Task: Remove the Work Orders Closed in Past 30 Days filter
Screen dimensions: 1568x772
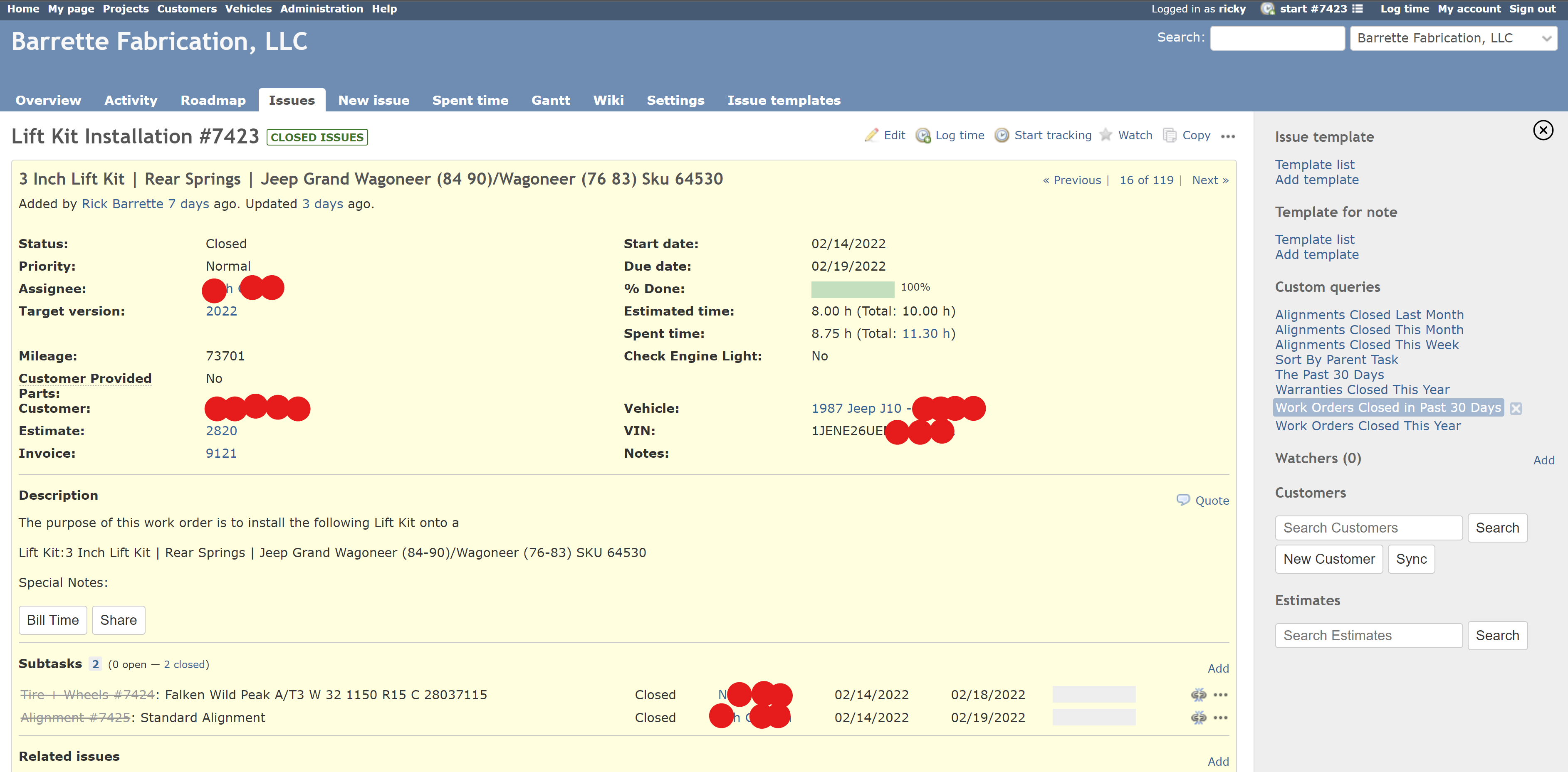Action: pos(1516,408)
